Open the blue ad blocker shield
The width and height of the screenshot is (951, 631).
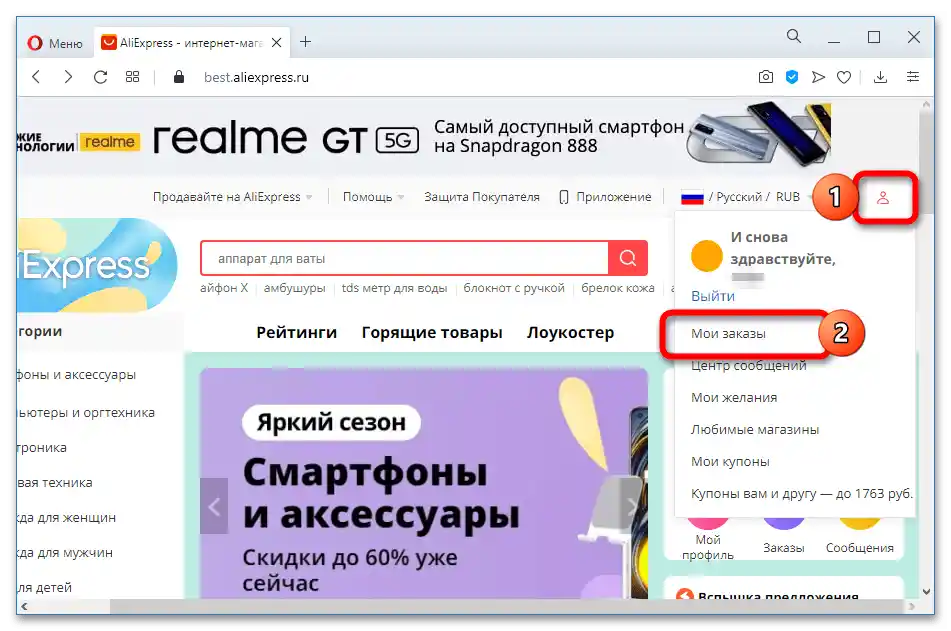pyautogui.click(x=791, y=77)
